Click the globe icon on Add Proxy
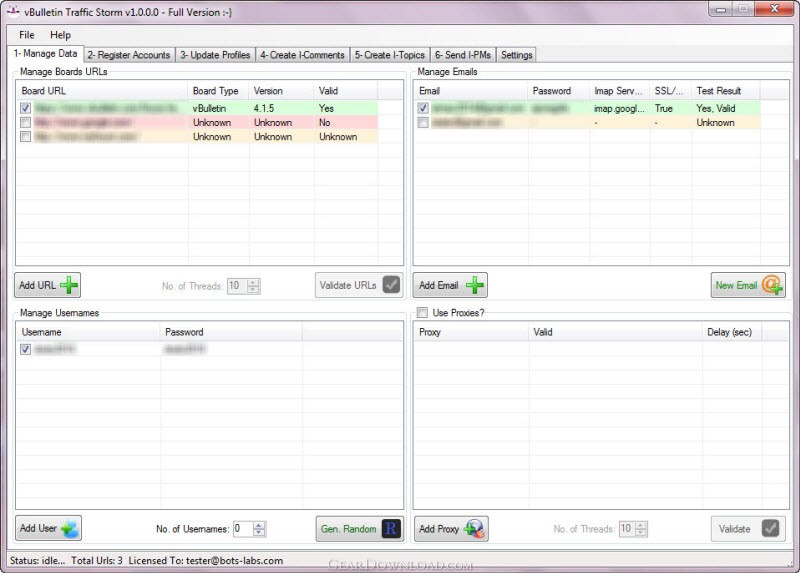Screen dimensions: 800x573 tap(474, 529)
